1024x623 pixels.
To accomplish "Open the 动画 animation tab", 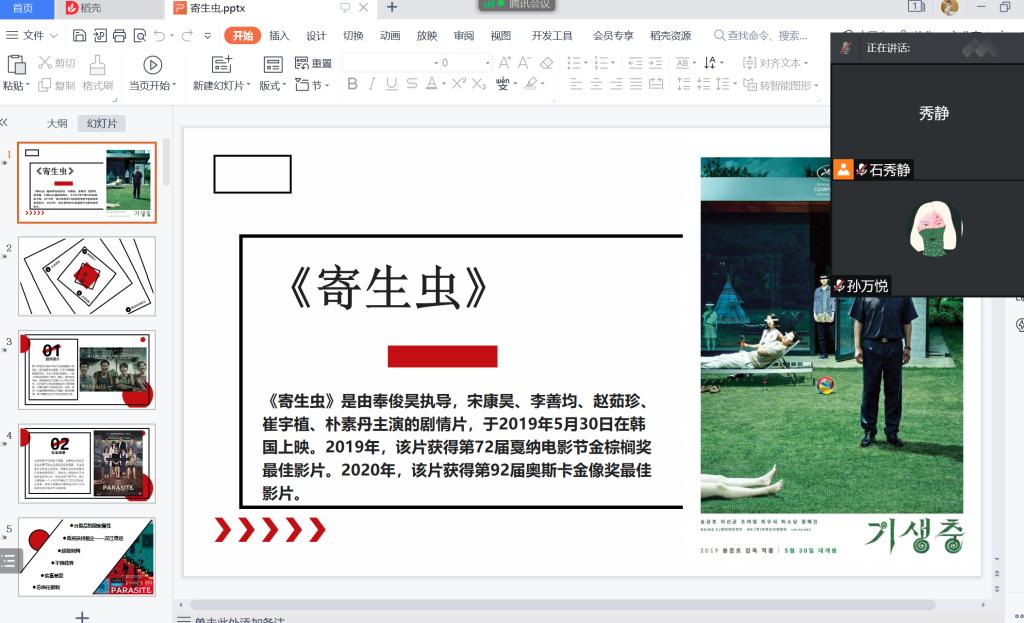I will 390,36.
